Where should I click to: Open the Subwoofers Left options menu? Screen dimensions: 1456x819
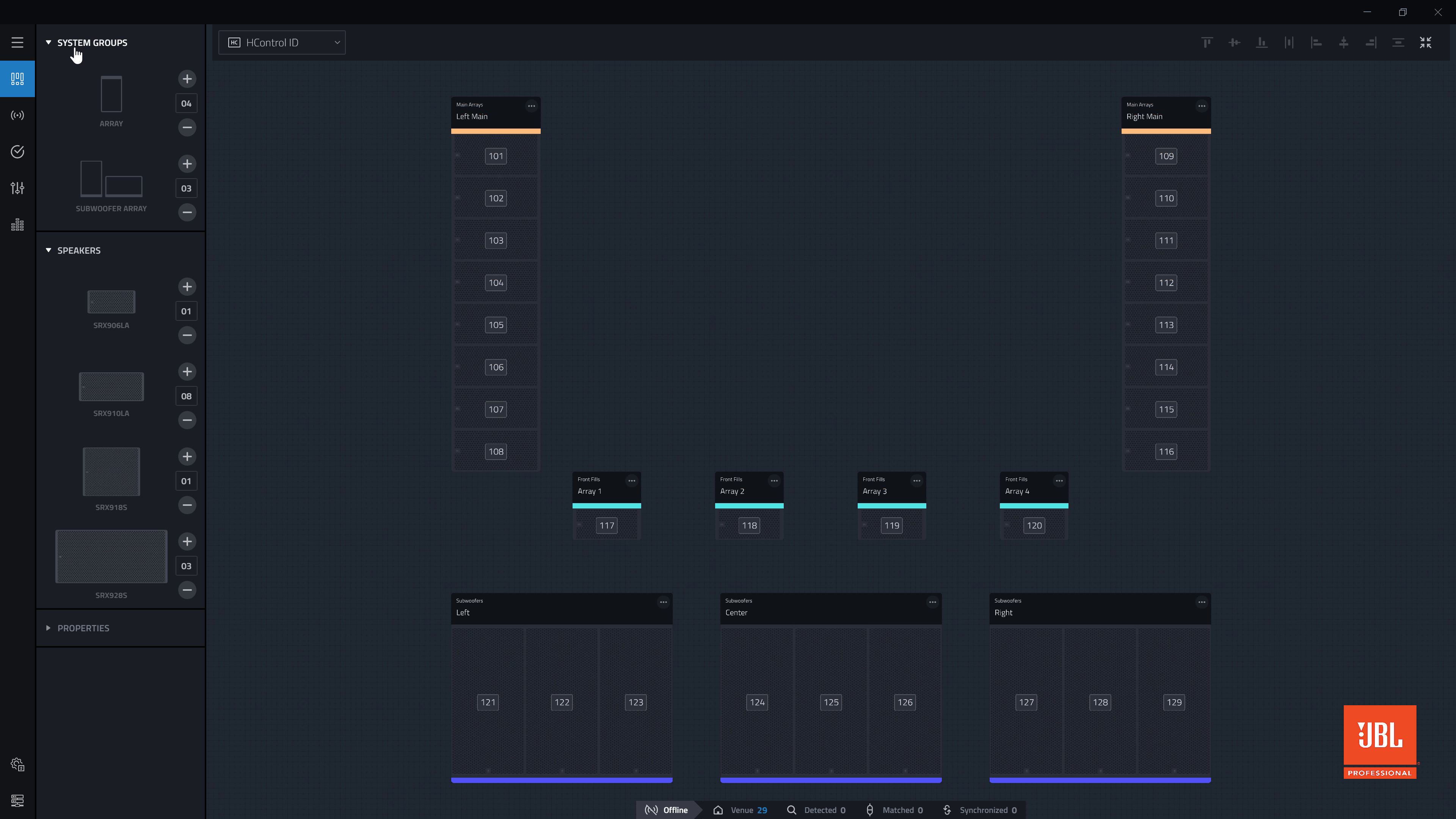(x=664, y=602)
